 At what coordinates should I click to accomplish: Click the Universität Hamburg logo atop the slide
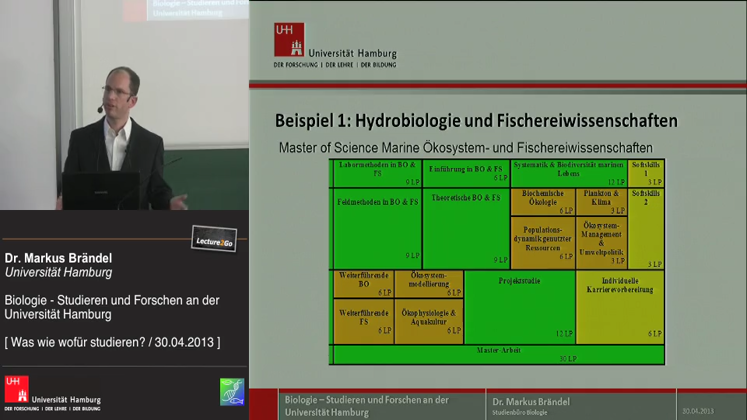tap(335, 45)
